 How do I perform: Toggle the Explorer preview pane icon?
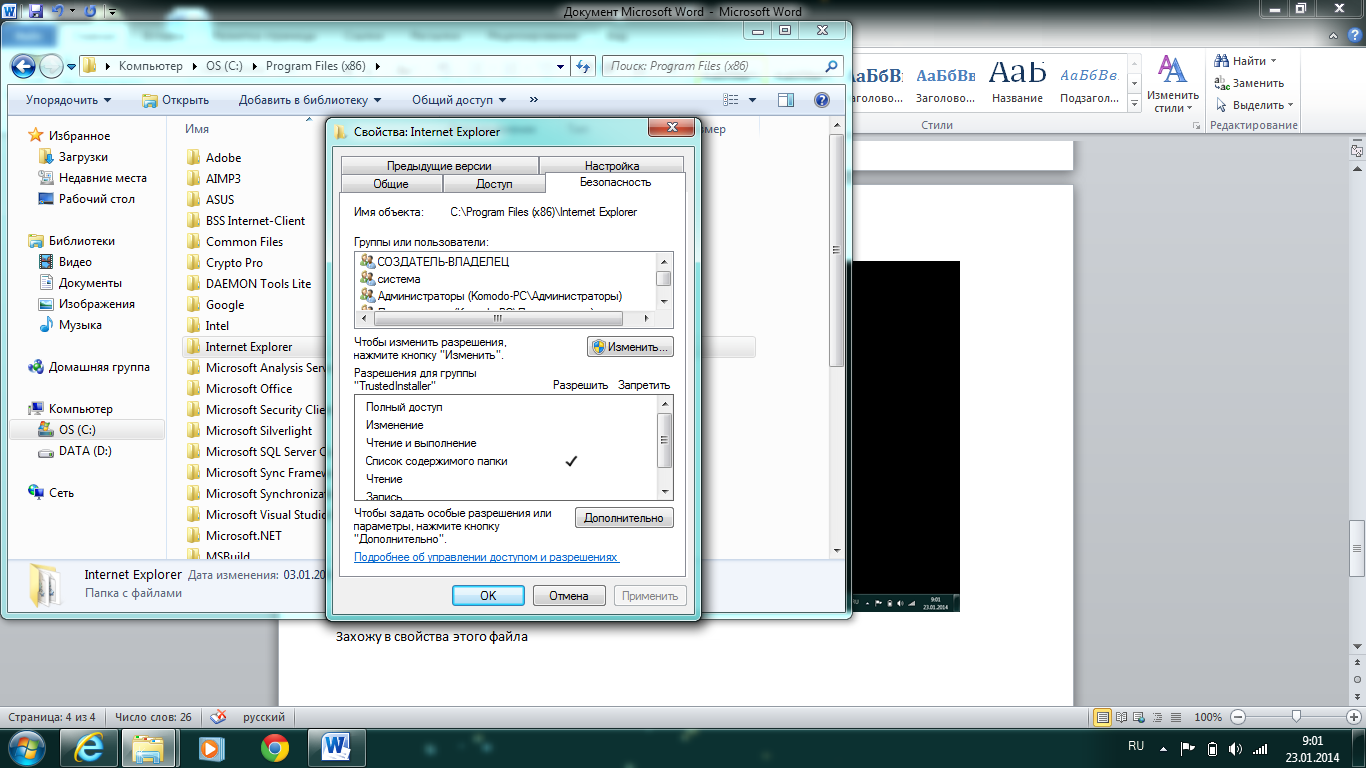click(x=786, y=100)
